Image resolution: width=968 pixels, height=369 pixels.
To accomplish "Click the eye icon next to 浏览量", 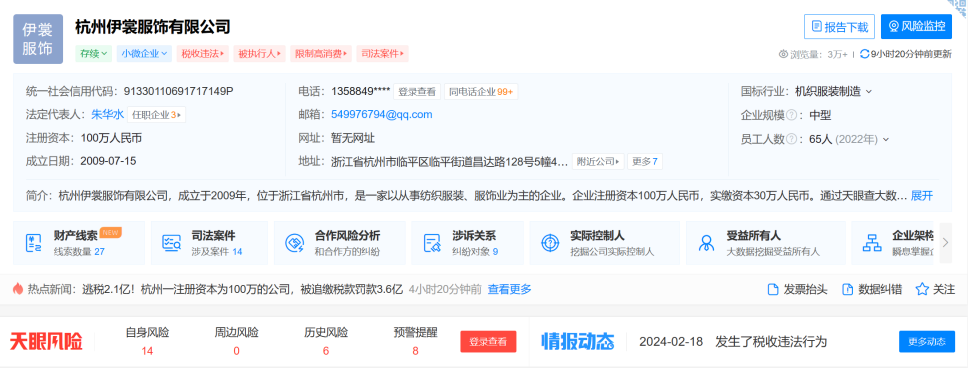I will (784, 54).
